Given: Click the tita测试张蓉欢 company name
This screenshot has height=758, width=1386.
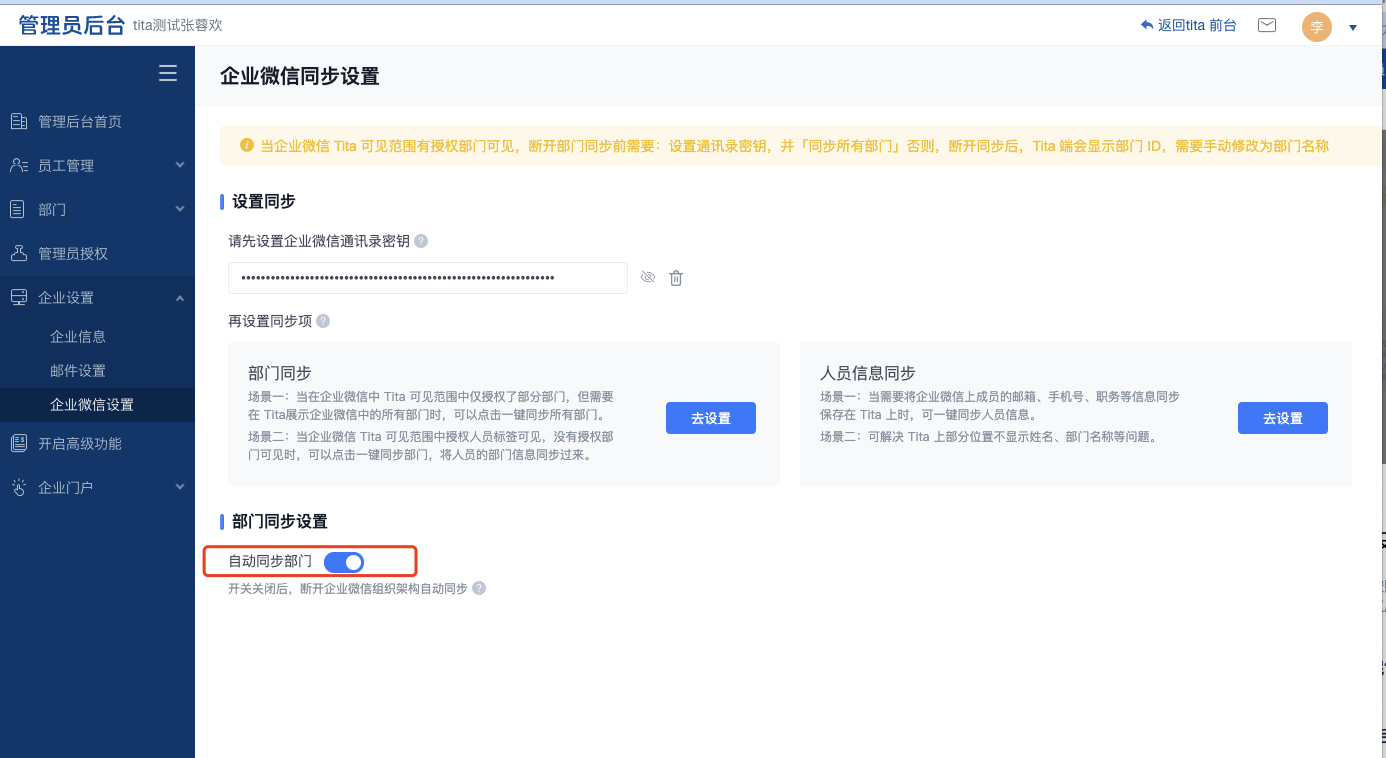Looking at the screenshot, I should point(178,25).
